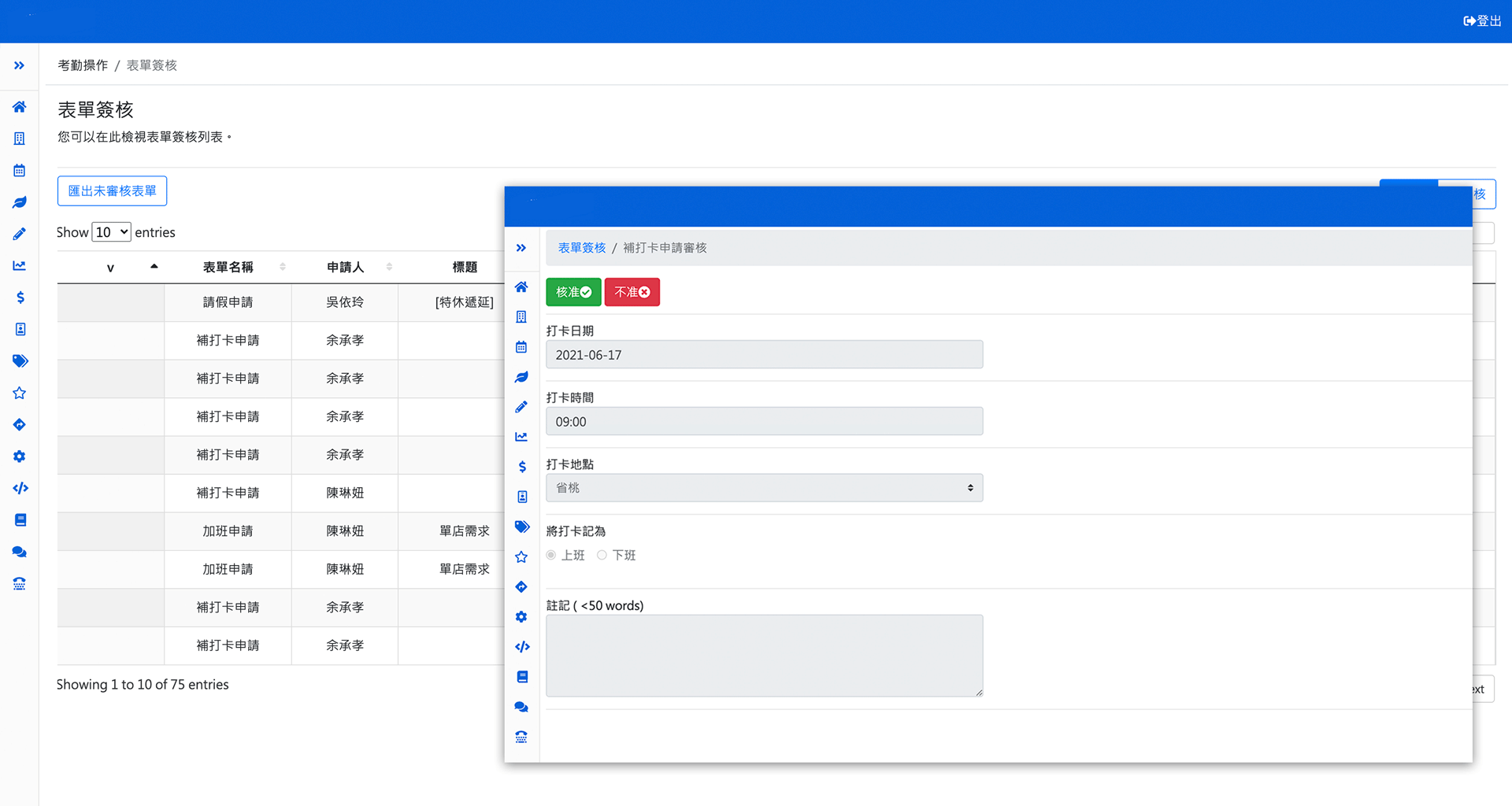Open the star icon in left sidebar
The height and width of the screenshot is (806, 1512).
[20, 393]
